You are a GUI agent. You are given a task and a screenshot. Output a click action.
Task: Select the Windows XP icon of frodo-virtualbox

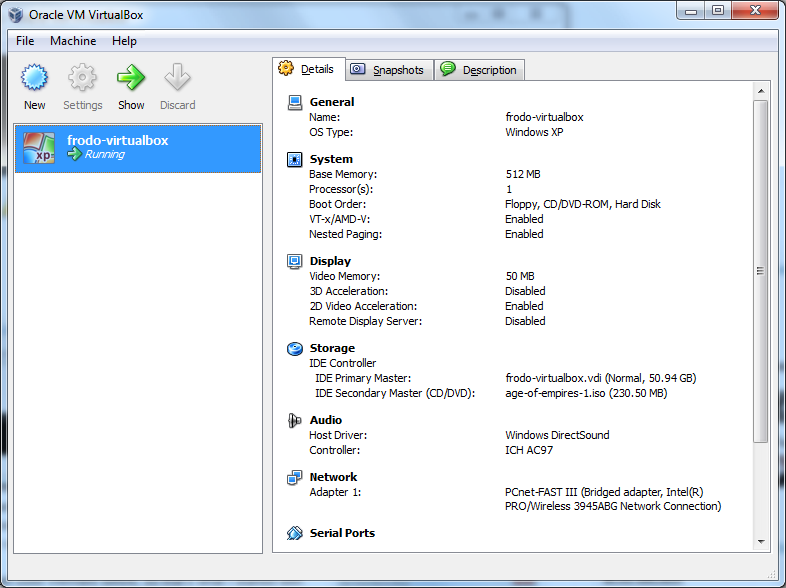click(x=39, y=148)
